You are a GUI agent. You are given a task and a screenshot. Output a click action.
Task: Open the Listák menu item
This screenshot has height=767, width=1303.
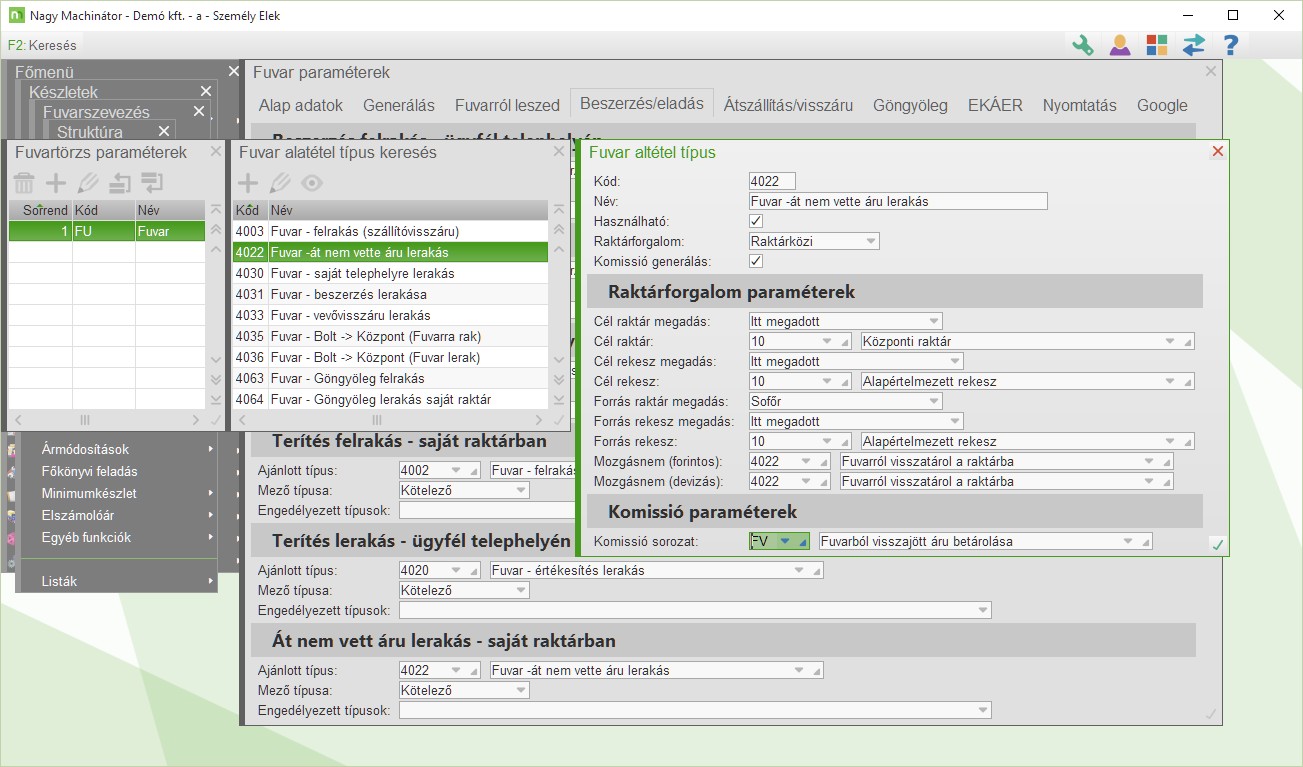coord(59,581)
